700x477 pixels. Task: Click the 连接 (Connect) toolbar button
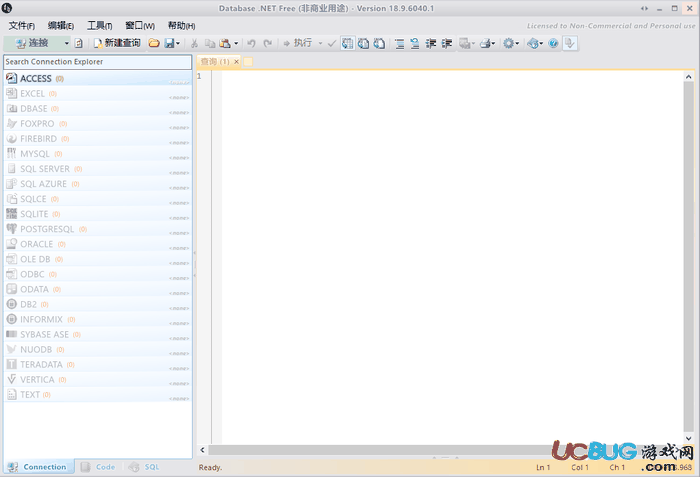pyautogui.click(x=32, y=43)
